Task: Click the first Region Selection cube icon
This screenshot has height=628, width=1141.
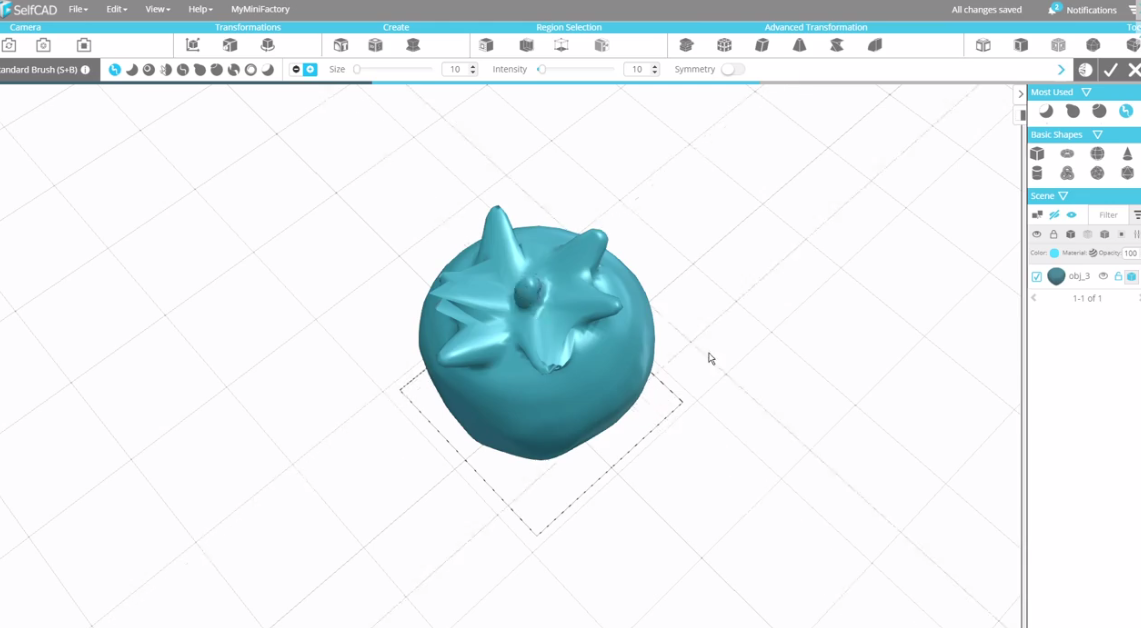Action: (486, 45)
